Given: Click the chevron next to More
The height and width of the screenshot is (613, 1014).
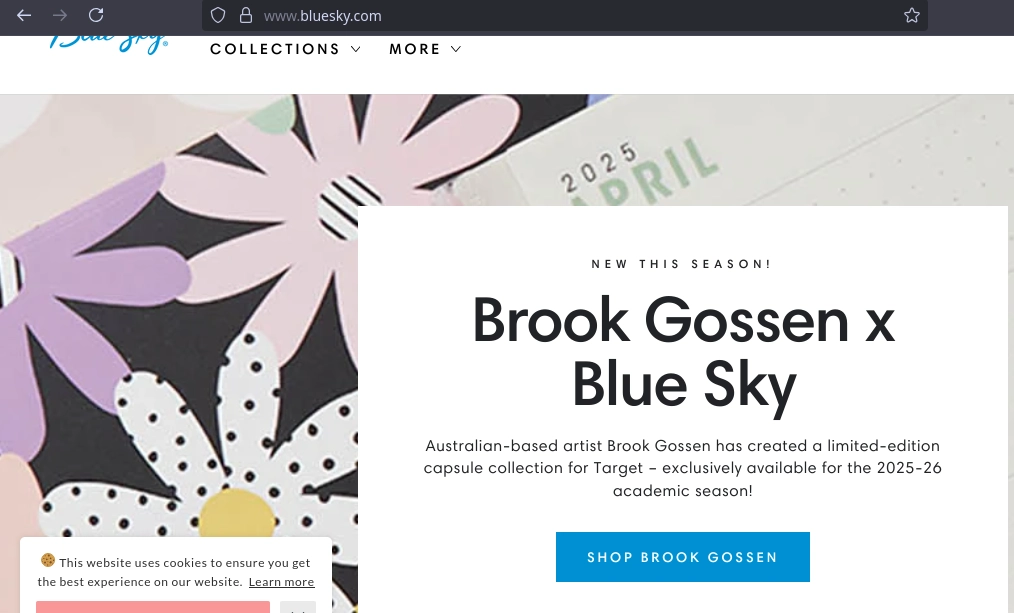Looking at the screenshot, I should pos(456,49).
